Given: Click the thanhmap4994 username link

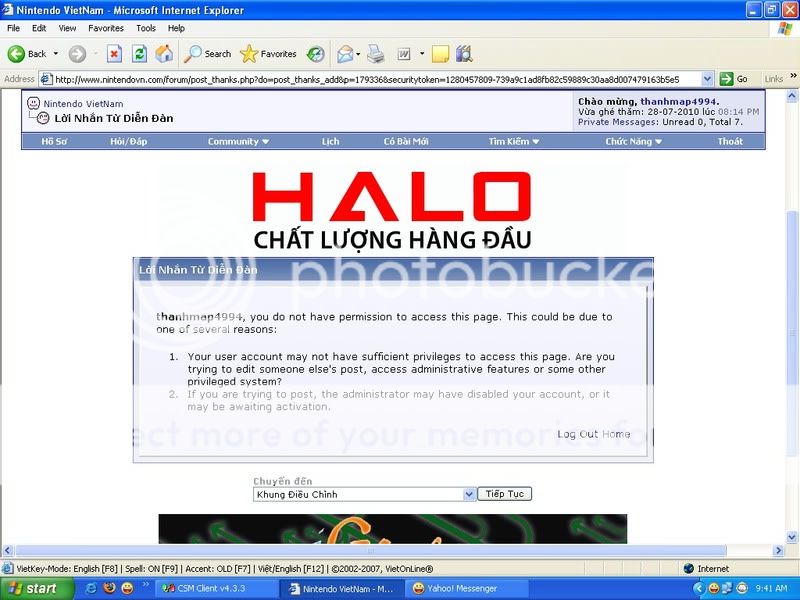Looking at the screenshot, I should pos(679,102).
